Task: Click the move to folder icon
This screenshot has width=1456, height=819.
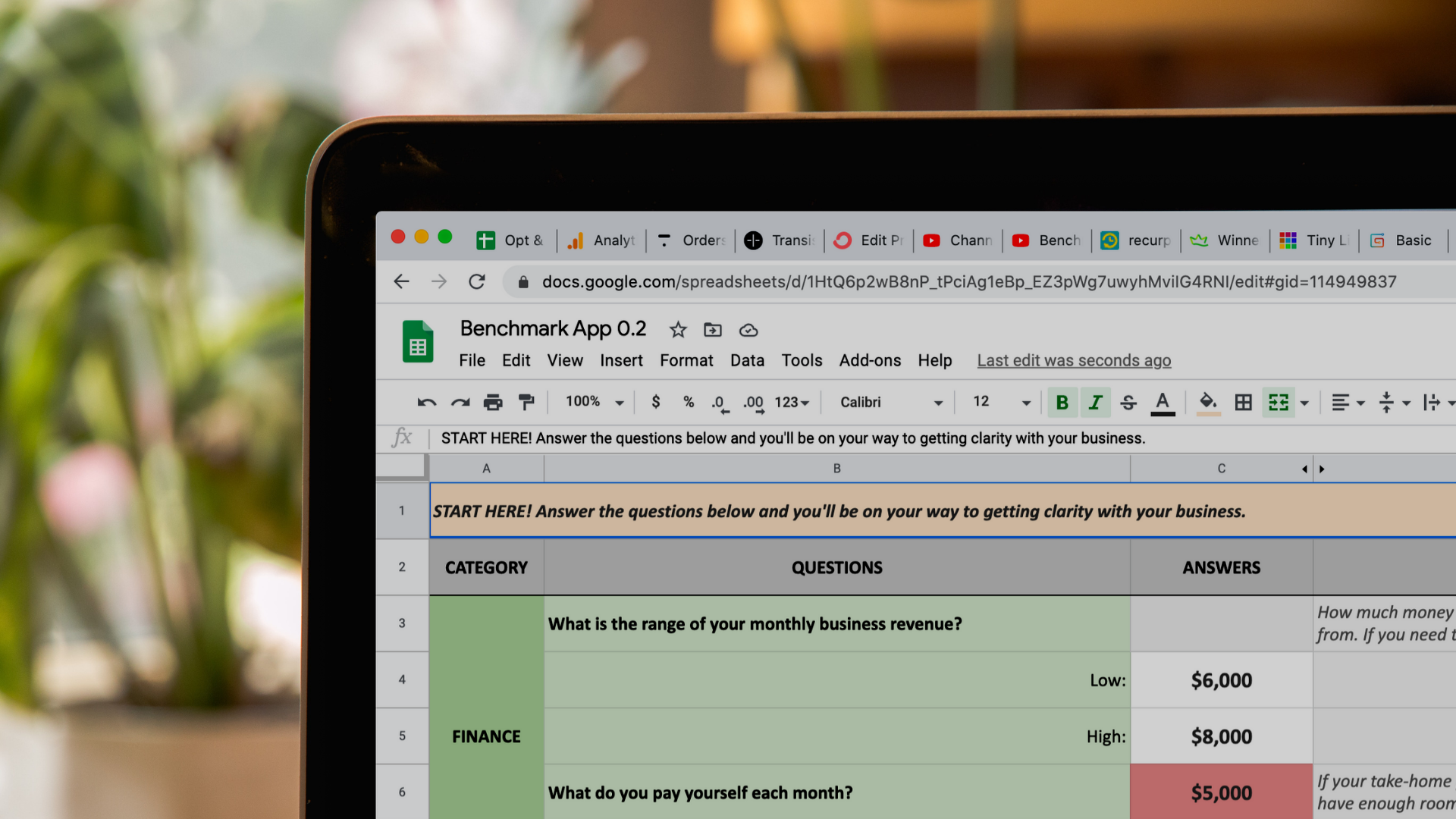Action: pyautogui.click(x=713, y=330)
